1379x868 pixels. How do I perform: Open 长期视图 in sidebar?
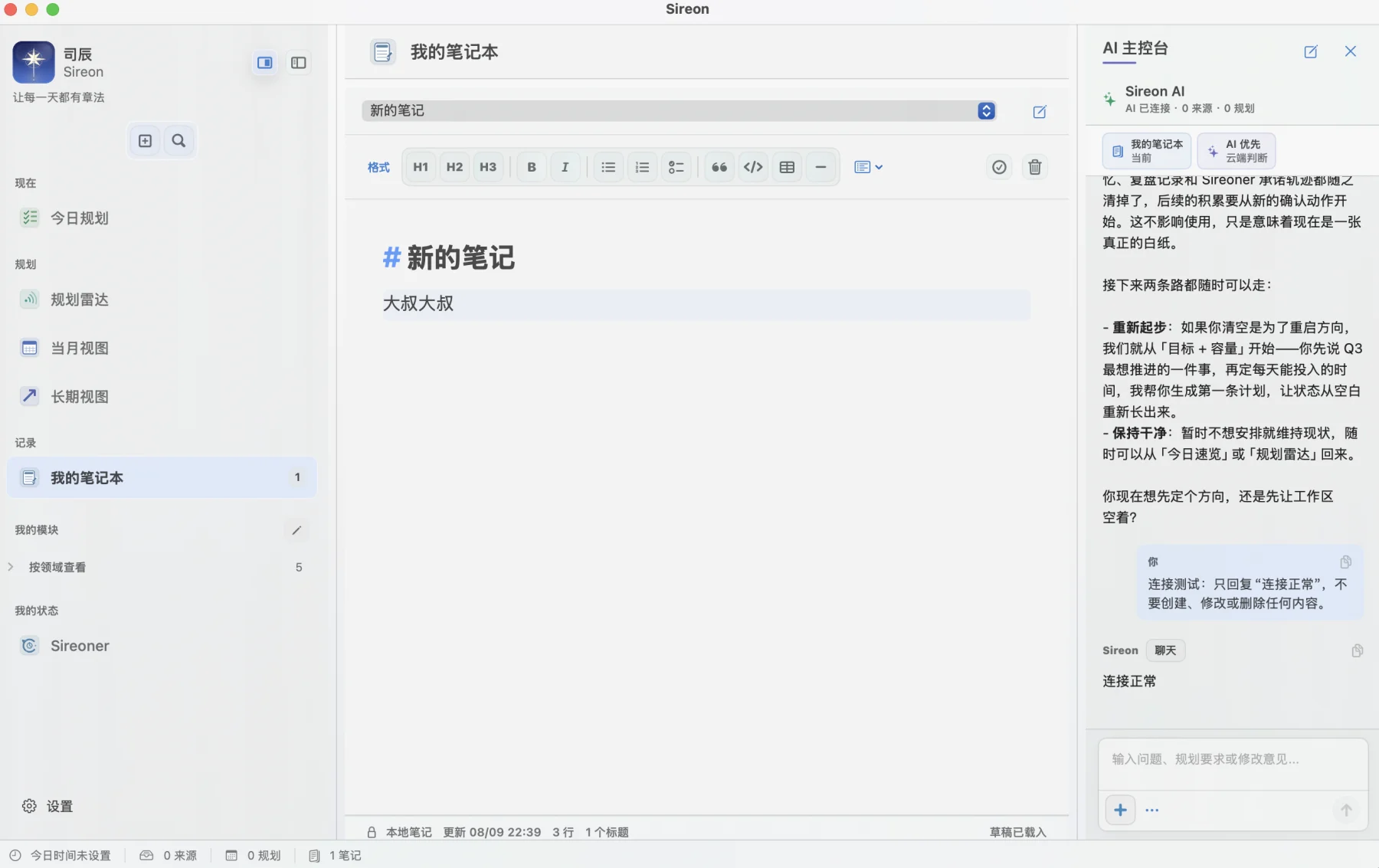click(162, 397)
